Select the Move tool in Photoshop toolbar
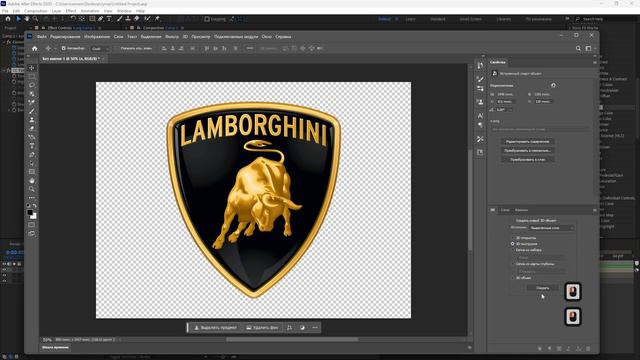 (32, 68)
